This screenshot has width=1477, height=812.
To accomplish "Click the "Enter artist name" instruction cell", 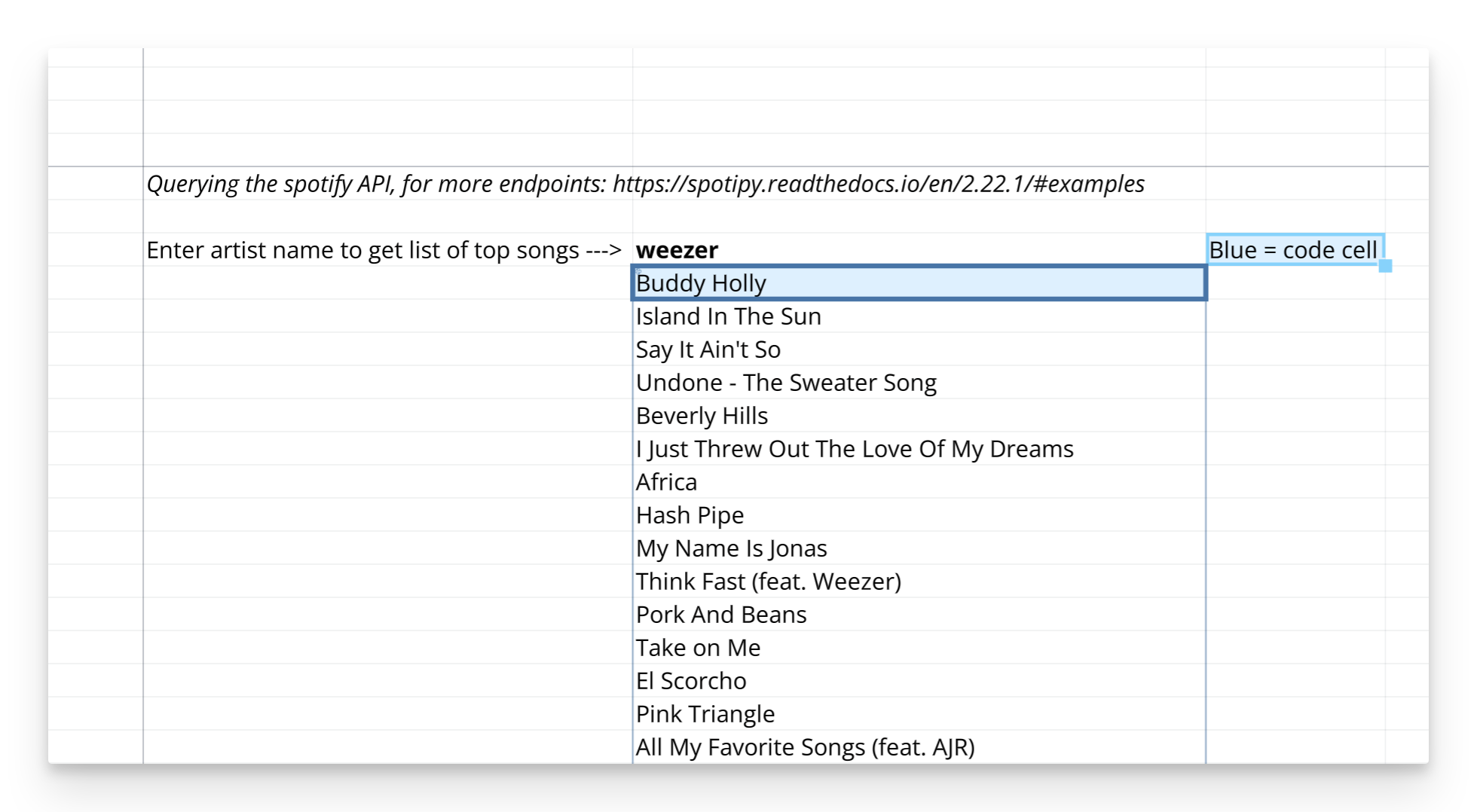I will tap(384, 249).
